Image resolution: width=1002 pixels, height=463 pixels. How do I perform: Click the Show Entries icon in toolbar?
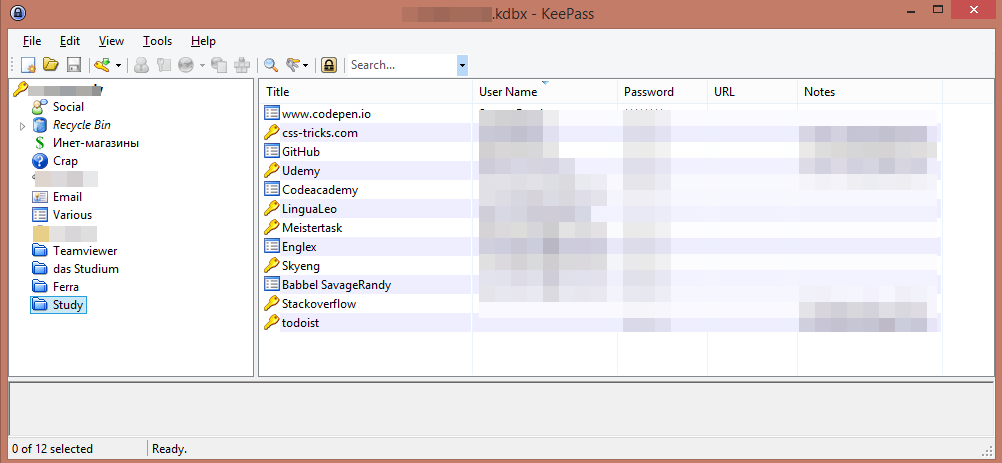point(293,65)
